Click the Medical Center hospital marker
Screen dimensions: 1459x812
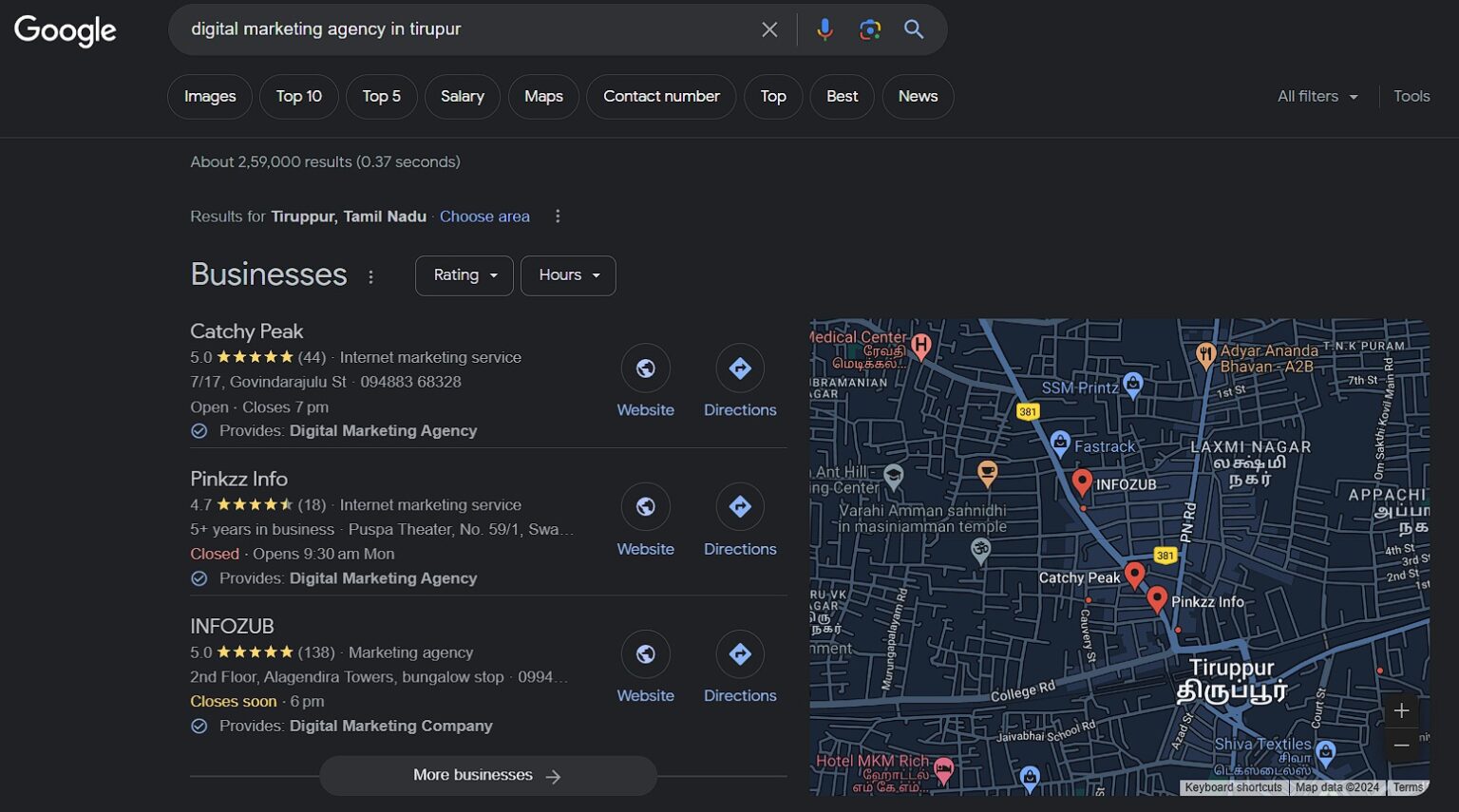tap(920, 346)
